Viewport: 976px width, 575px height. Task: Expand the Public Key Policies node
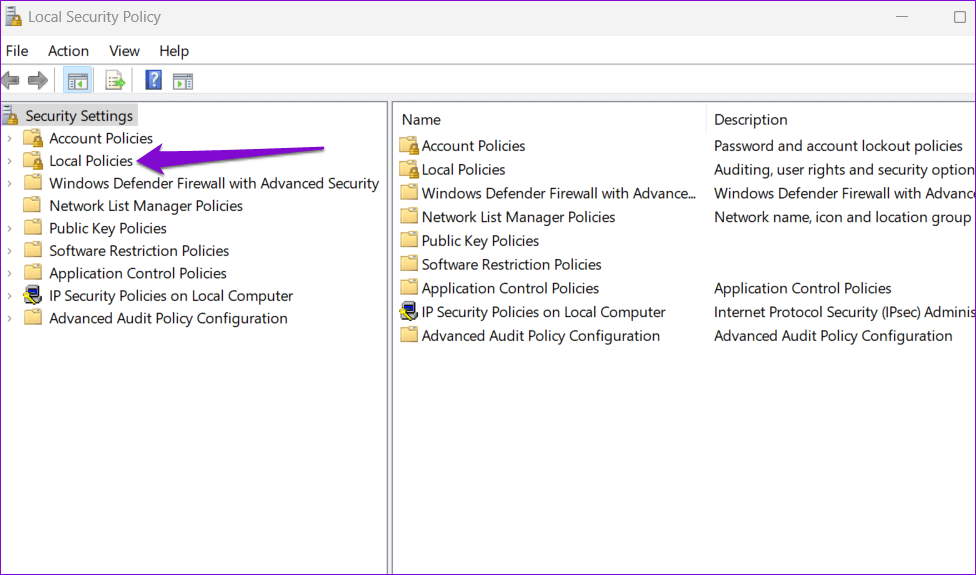coord(9,228)
